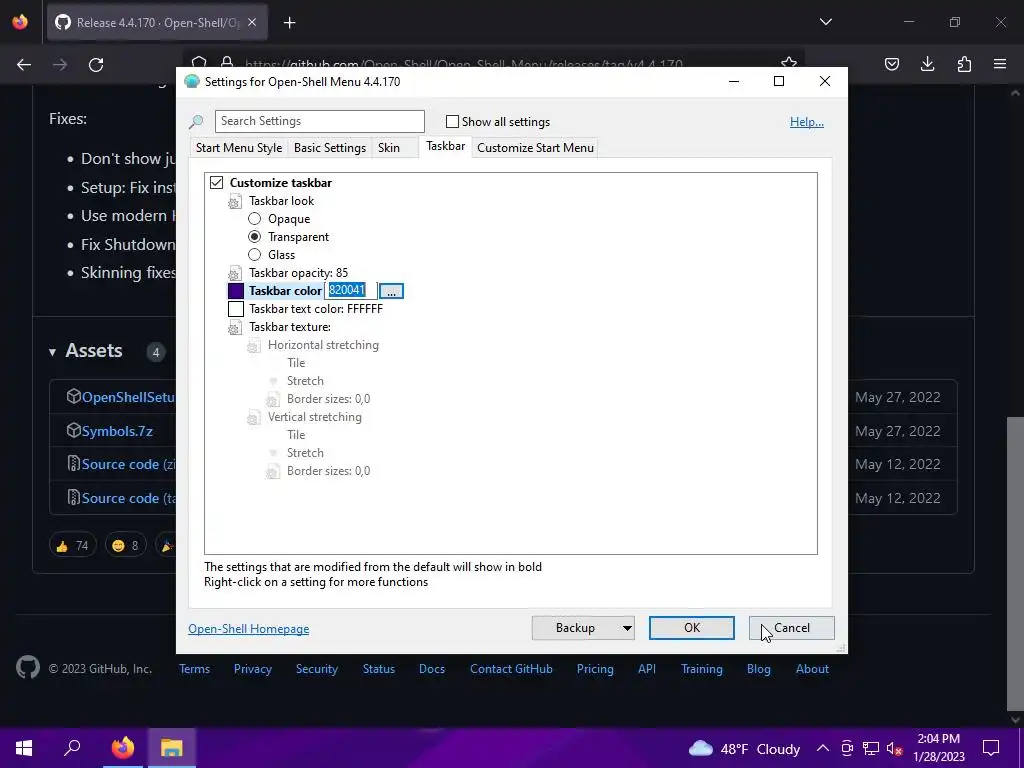Open Firefox extensions menu

tap(964, 64)
